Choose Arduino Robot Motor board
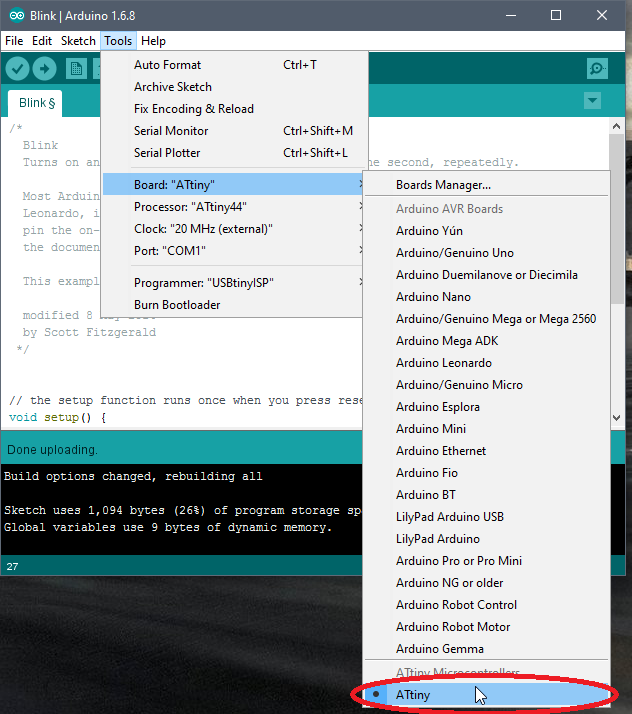Screen dimensions: 632x714 tap(487, 627)
